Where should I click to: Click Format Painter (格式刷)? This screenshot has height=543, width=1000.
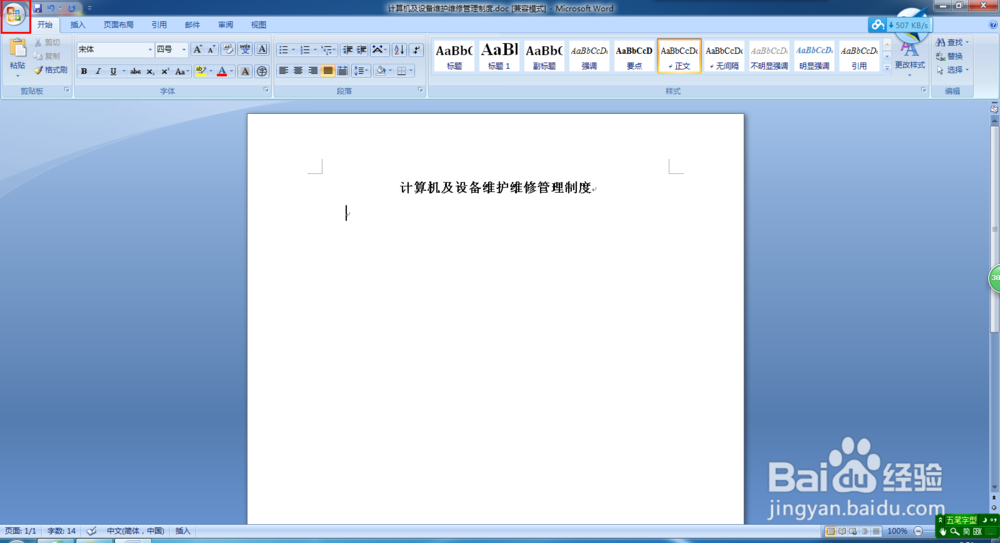coord(51,70)
